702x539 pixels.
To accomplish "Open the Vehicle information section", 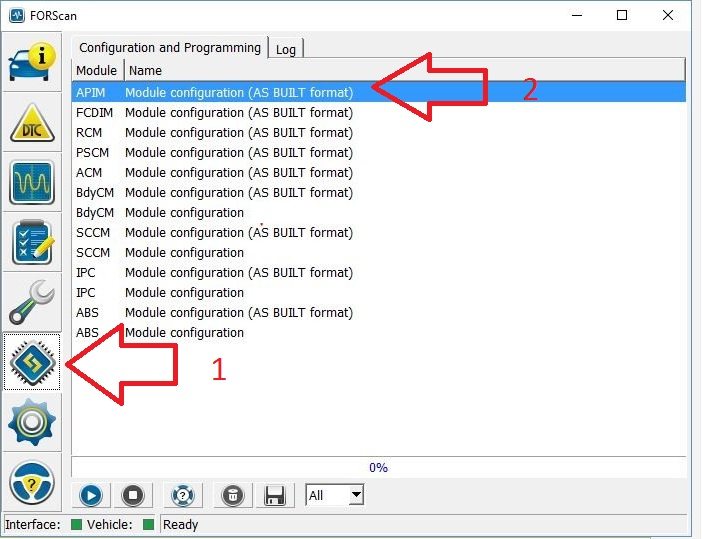I will click(32, 61).
